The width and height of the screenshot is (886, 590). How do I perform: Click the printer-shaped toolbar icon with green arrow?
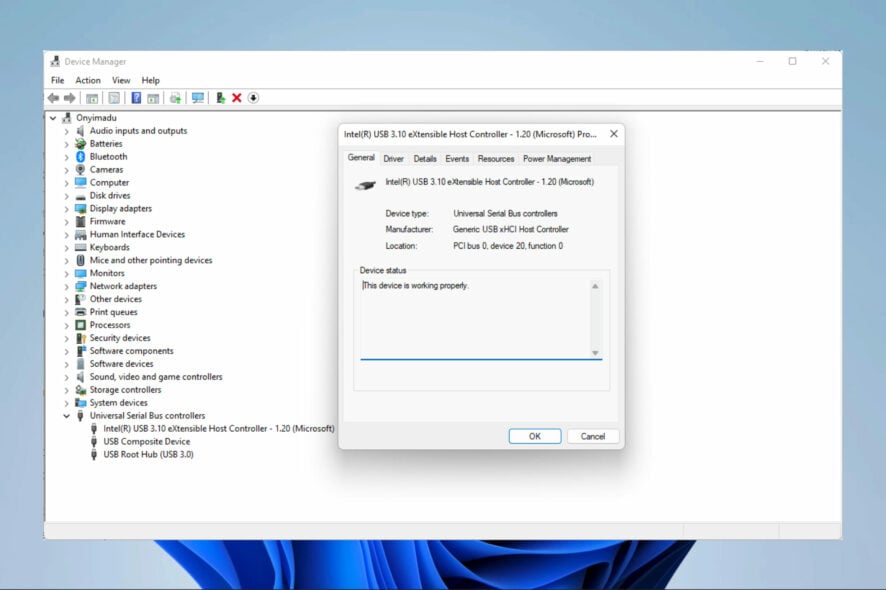[175, 98]
